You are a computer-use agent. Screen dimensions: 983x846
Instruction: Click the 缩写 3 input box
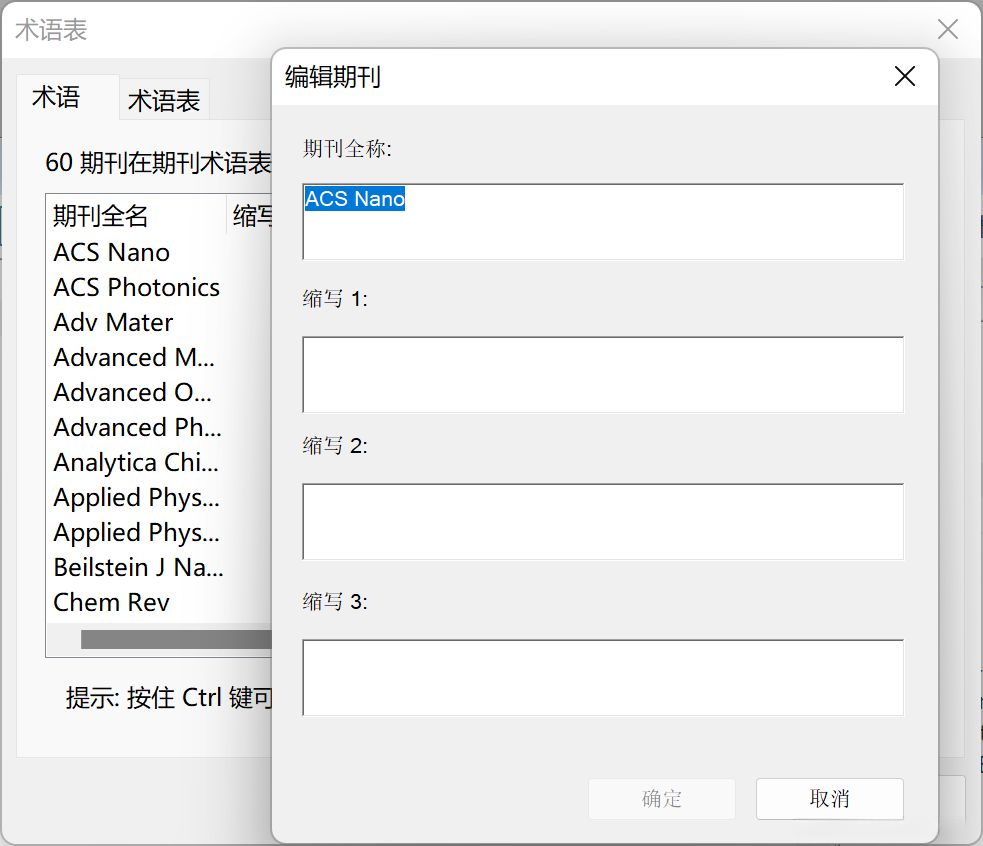(x=602, y=677)
